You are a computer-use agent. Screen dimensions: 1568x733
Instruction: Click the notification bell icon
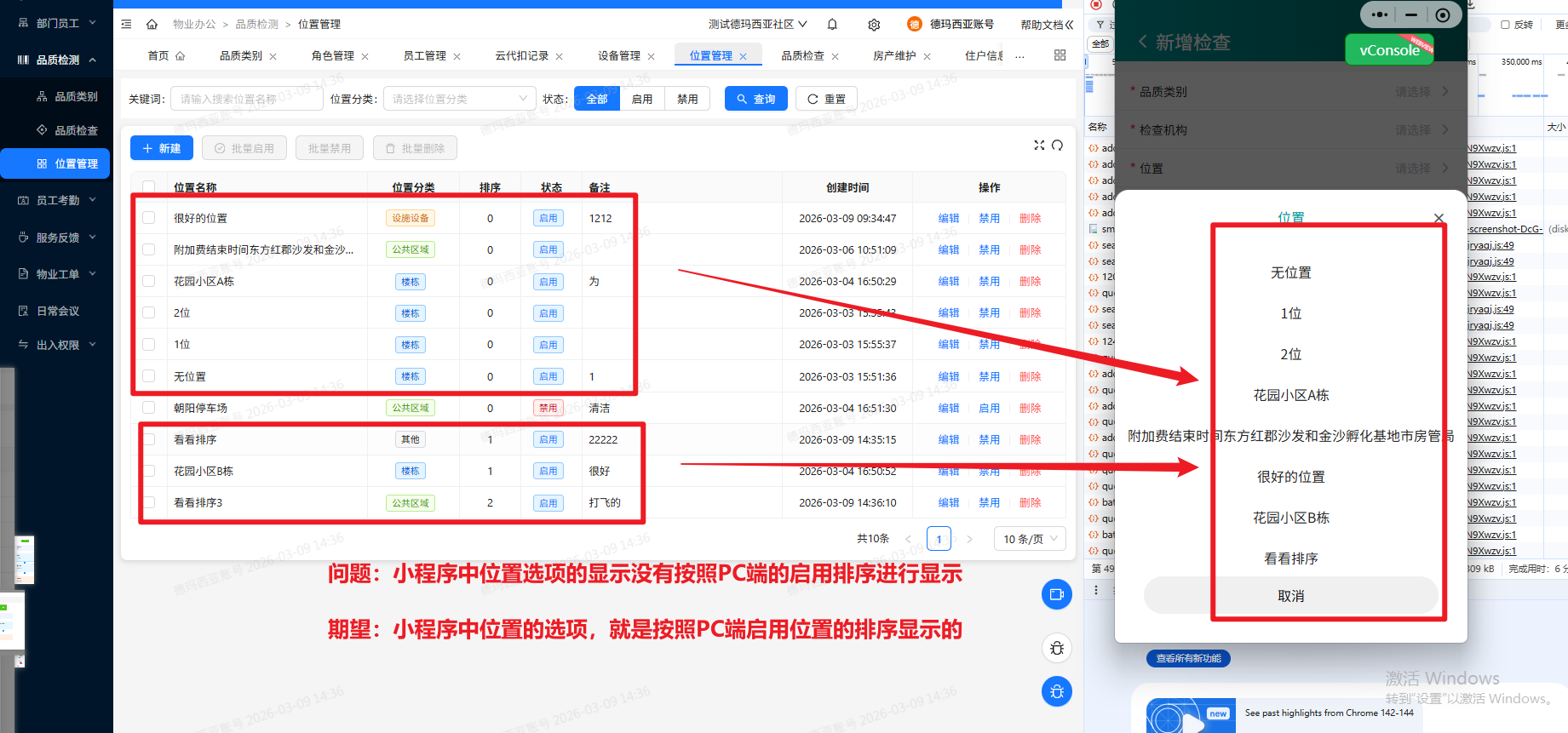coord(832,25)
